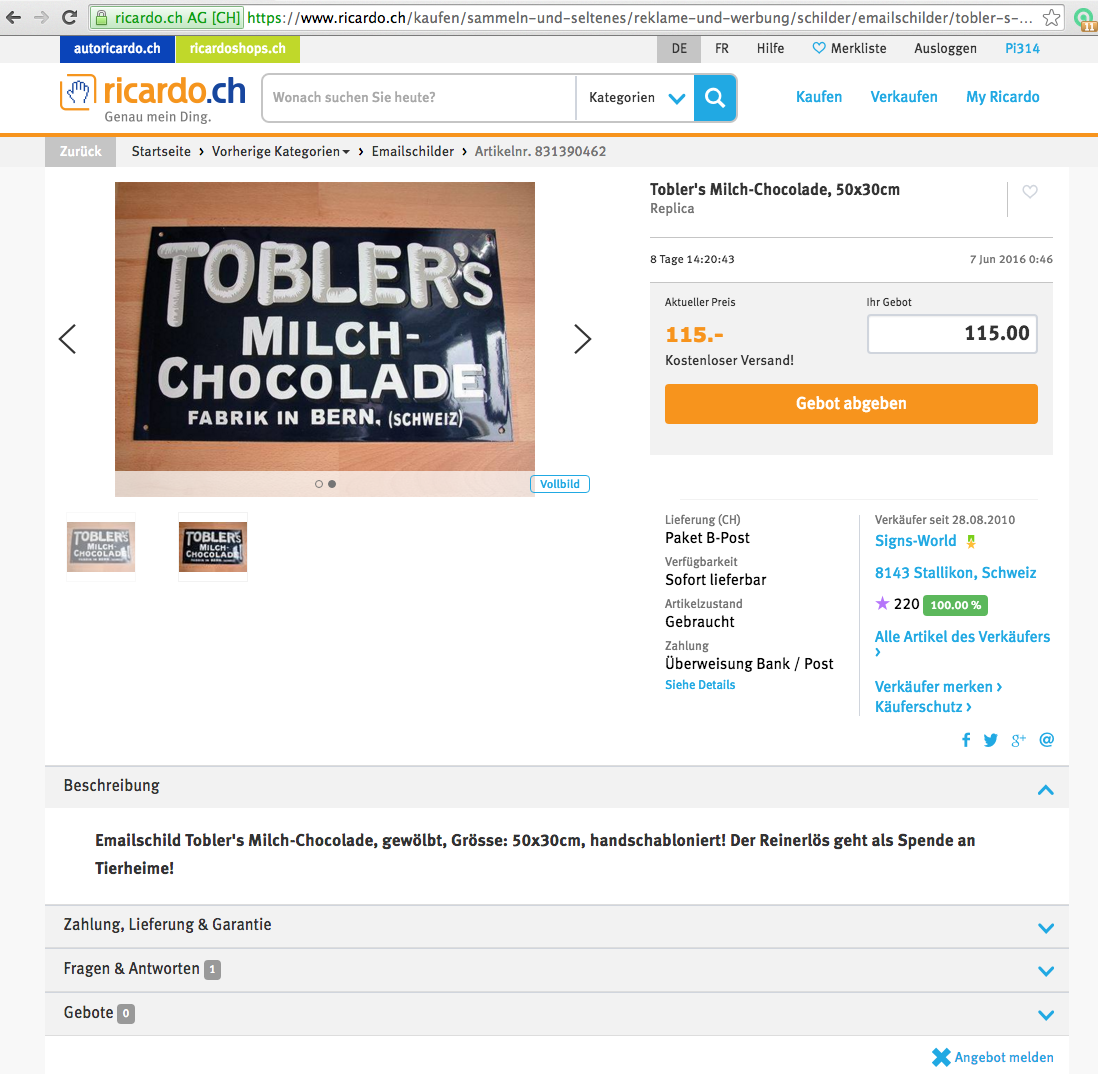Show previous image with left arrow
The image size is (1098, 1074).
[x=67, y=339]
